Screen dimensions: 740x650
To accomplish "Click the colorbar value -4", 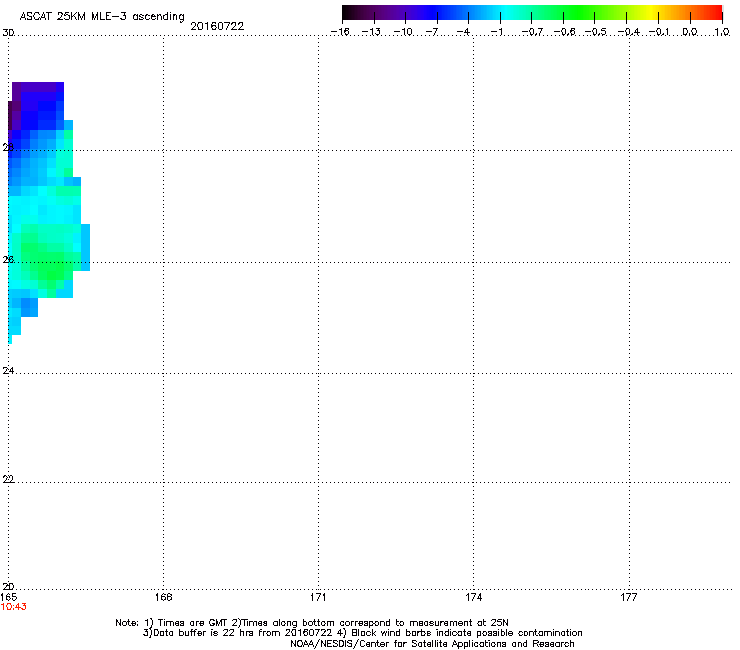I will click(463, 32).
